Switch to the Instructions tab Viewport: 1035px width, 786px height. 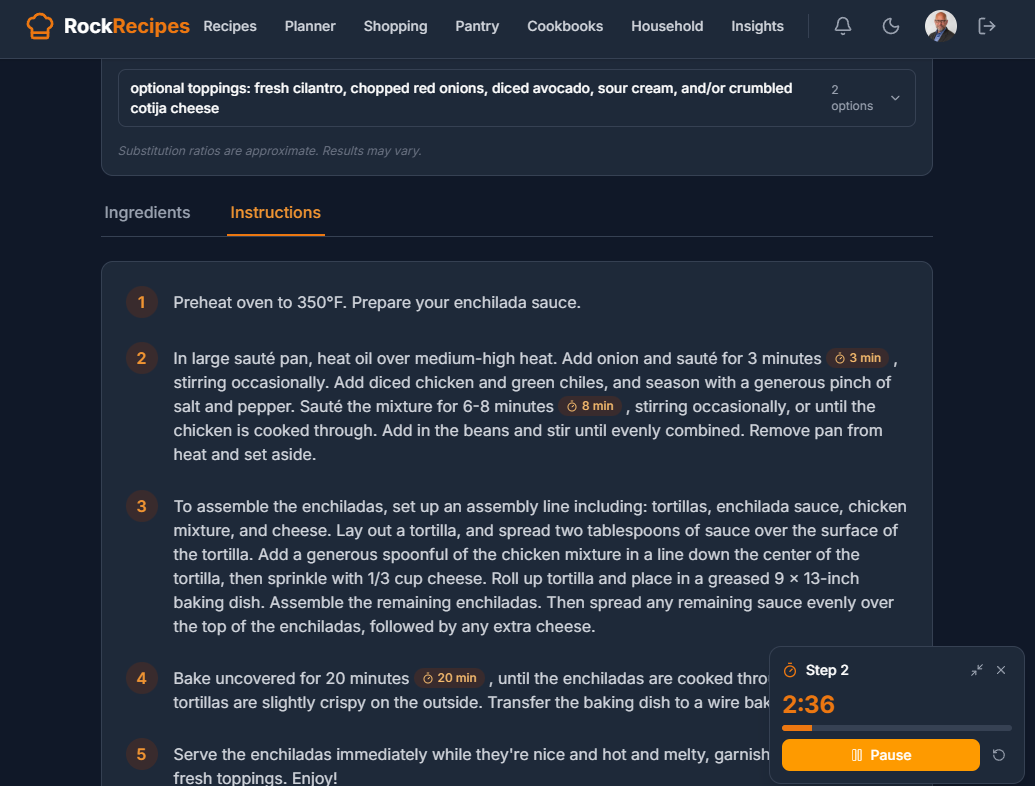[x=275, y=212]
